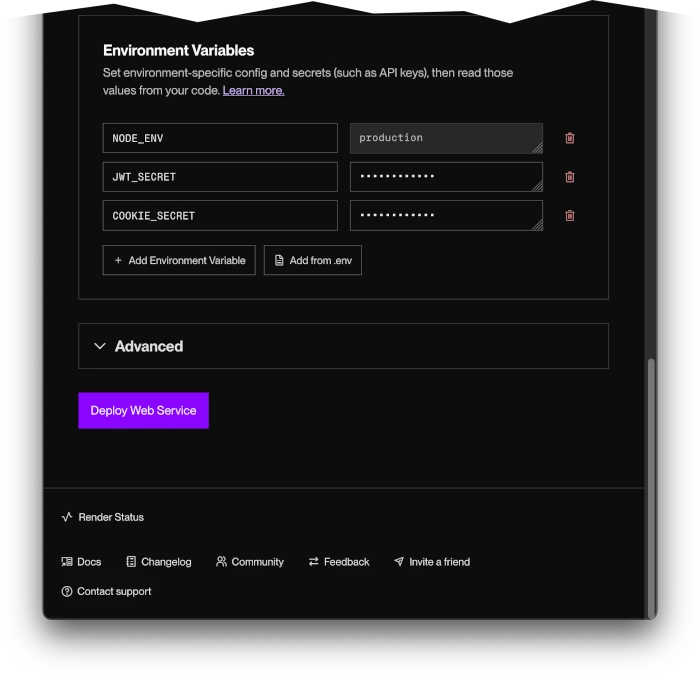Click the Changelog list icon
The width and height of the screenshot is (700, 676).
pos(131,562)
